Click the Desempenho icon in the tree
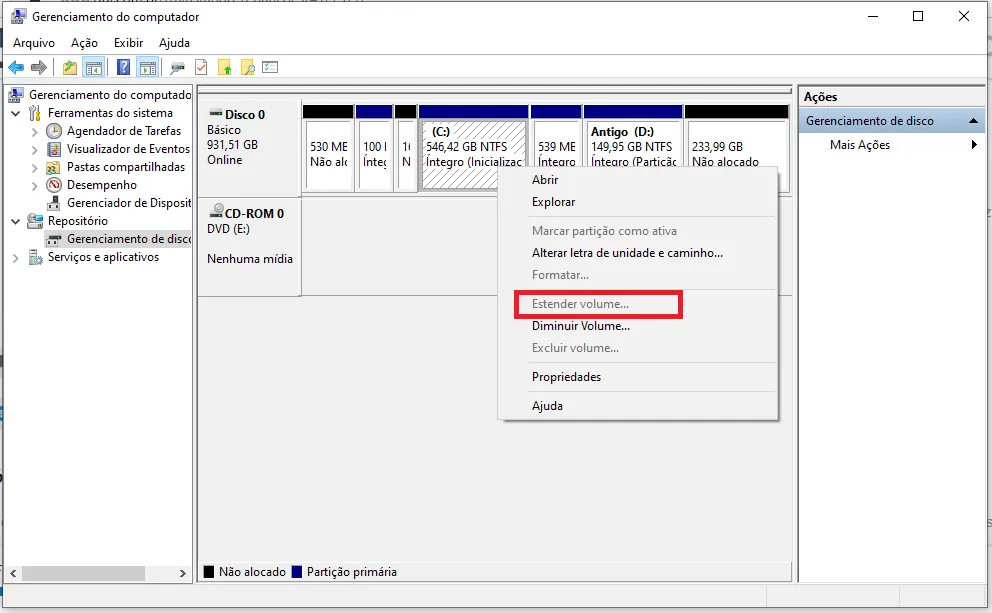This screenshot has width=992, height=613. point(54,185)
